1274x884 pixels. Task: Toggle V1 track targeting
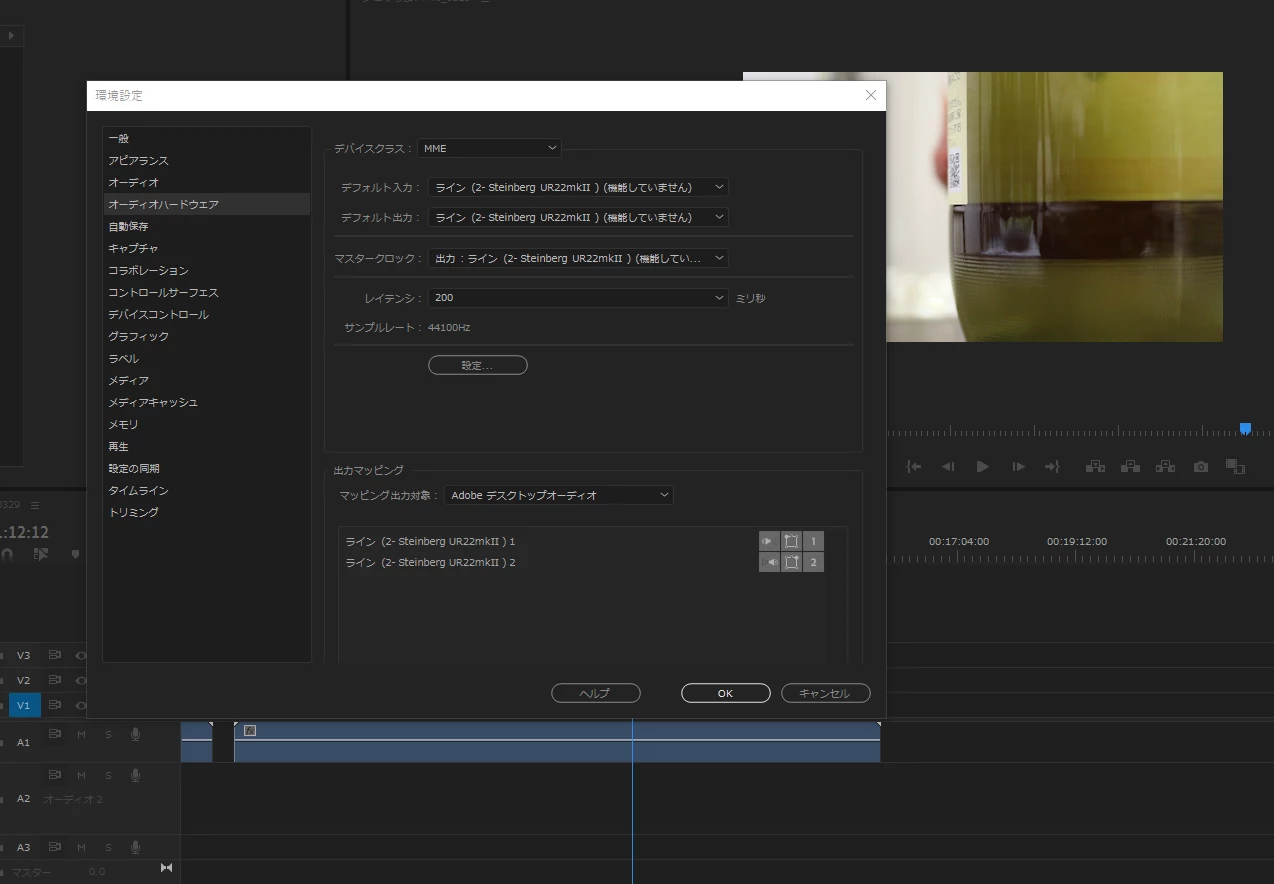click(24, 706)
